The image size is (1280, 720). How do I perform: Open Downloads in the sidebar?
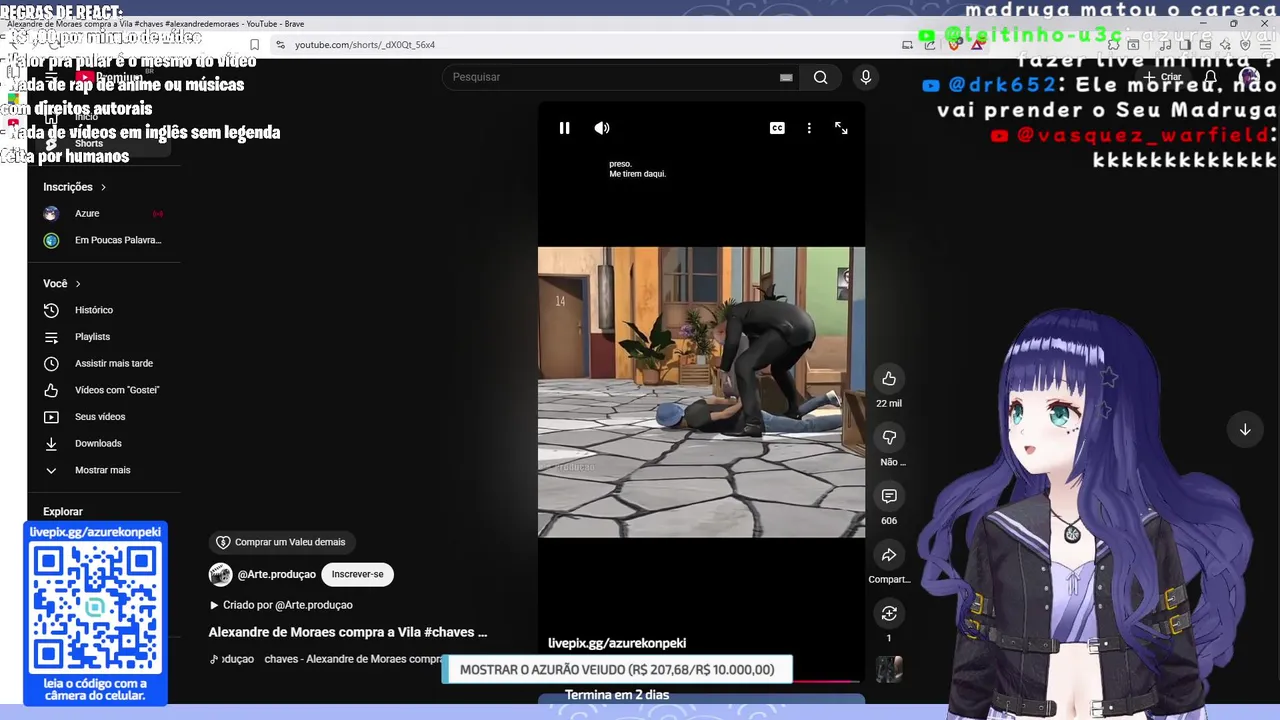click(104, 443)
